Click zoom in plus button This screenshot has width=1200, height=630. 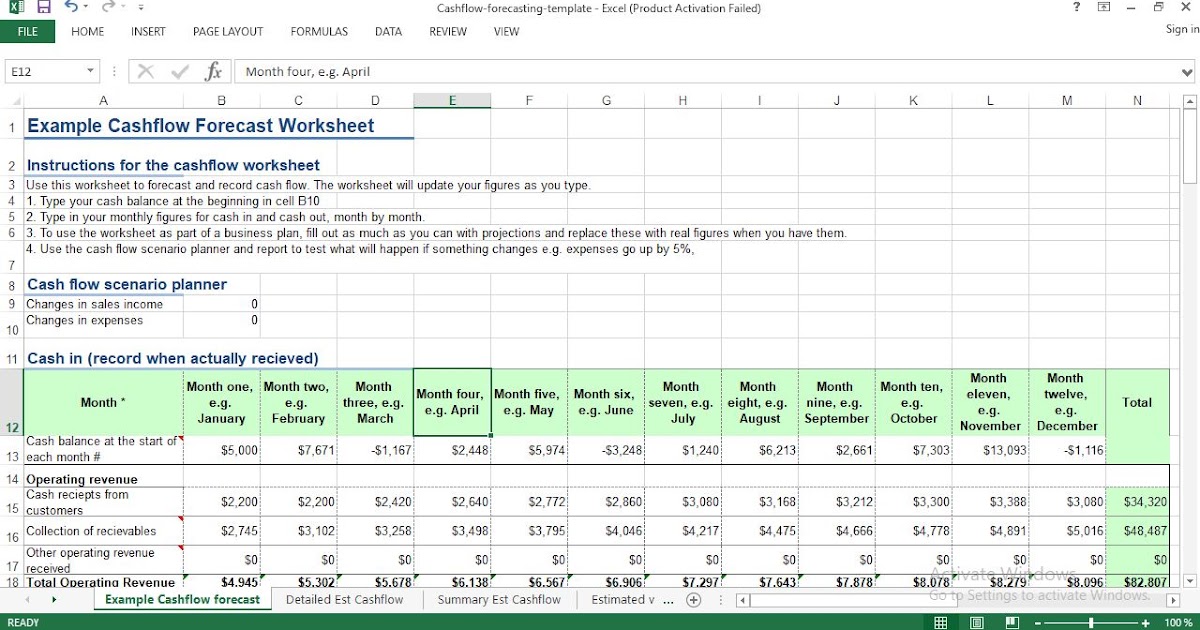[x=1145, y=622]
